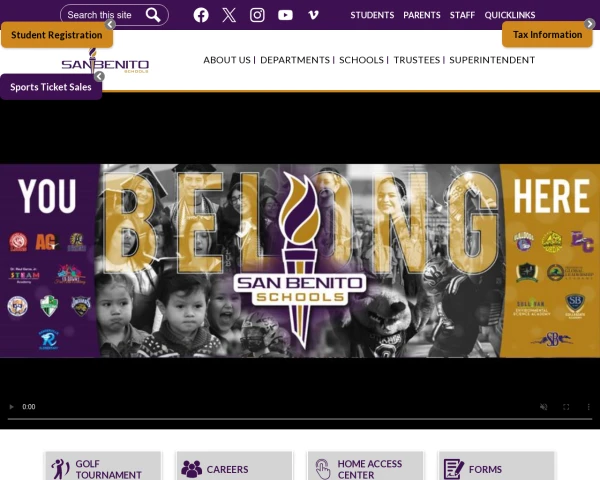Viewport: 600px width, 480px height.
Task: Click the Forms document icon
Action: [x=453, y=469]
